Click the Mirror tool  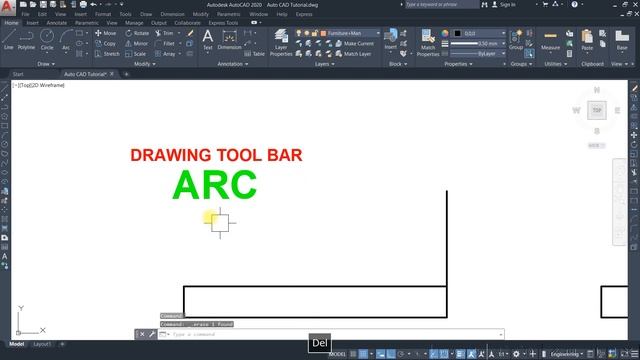136,43
